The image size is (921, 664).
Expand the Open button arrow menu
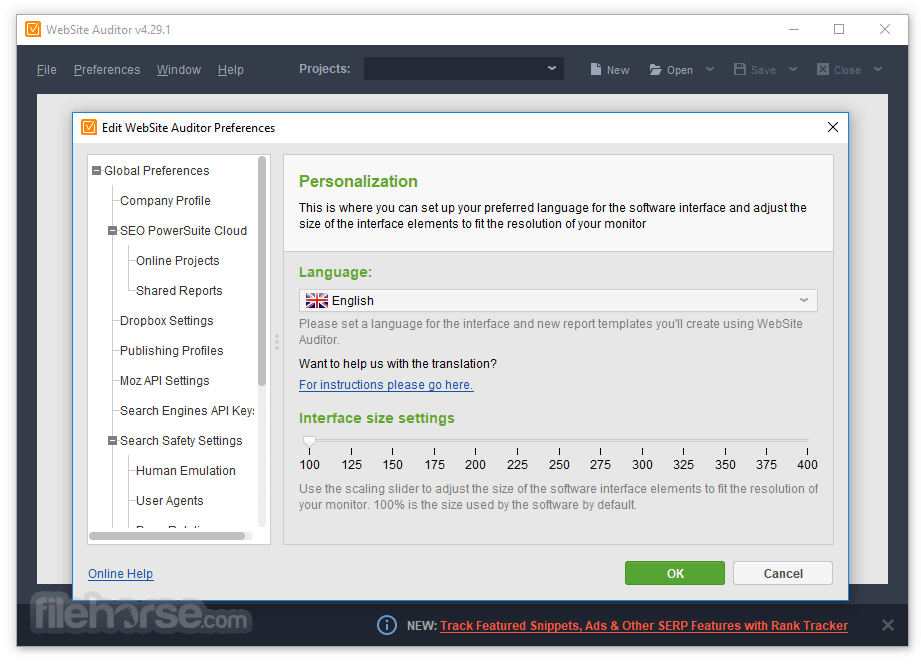tap(710, 69)
